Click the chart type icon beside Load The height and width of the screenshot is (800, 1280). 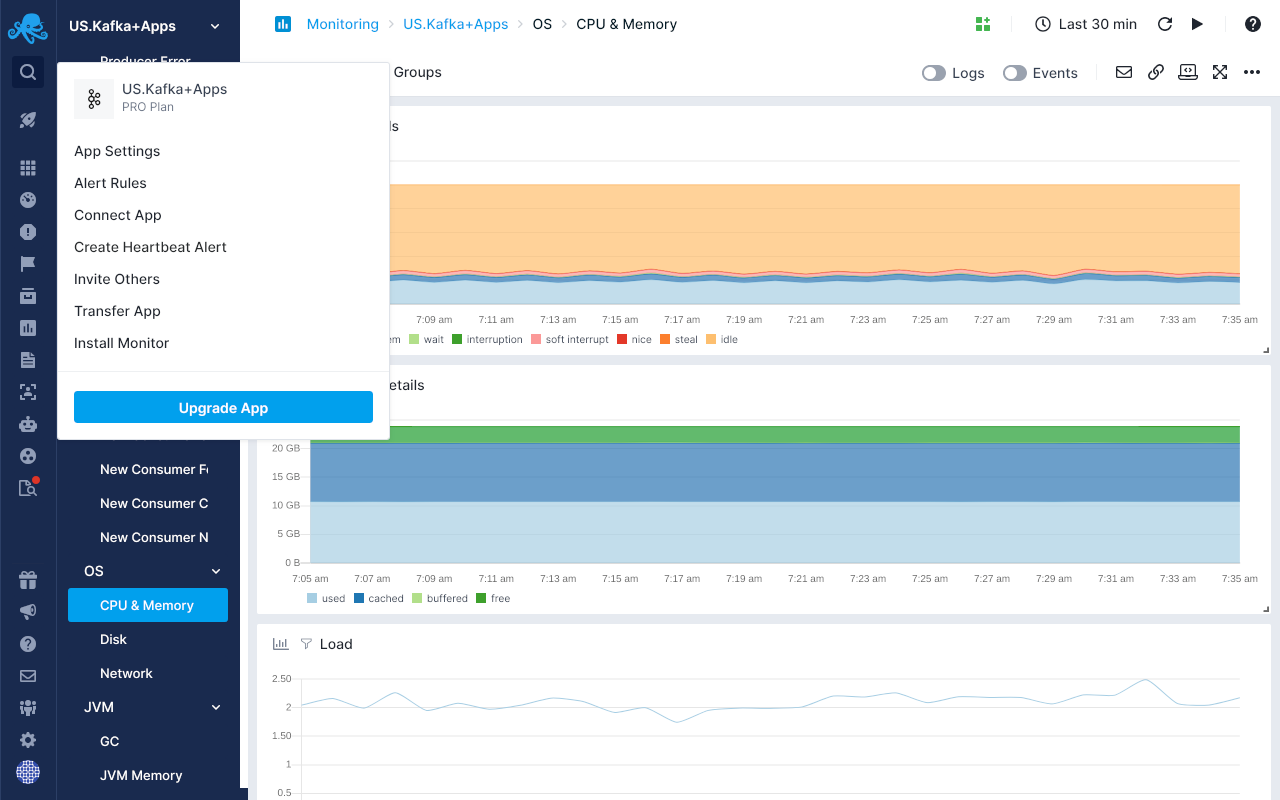[281, 644]
